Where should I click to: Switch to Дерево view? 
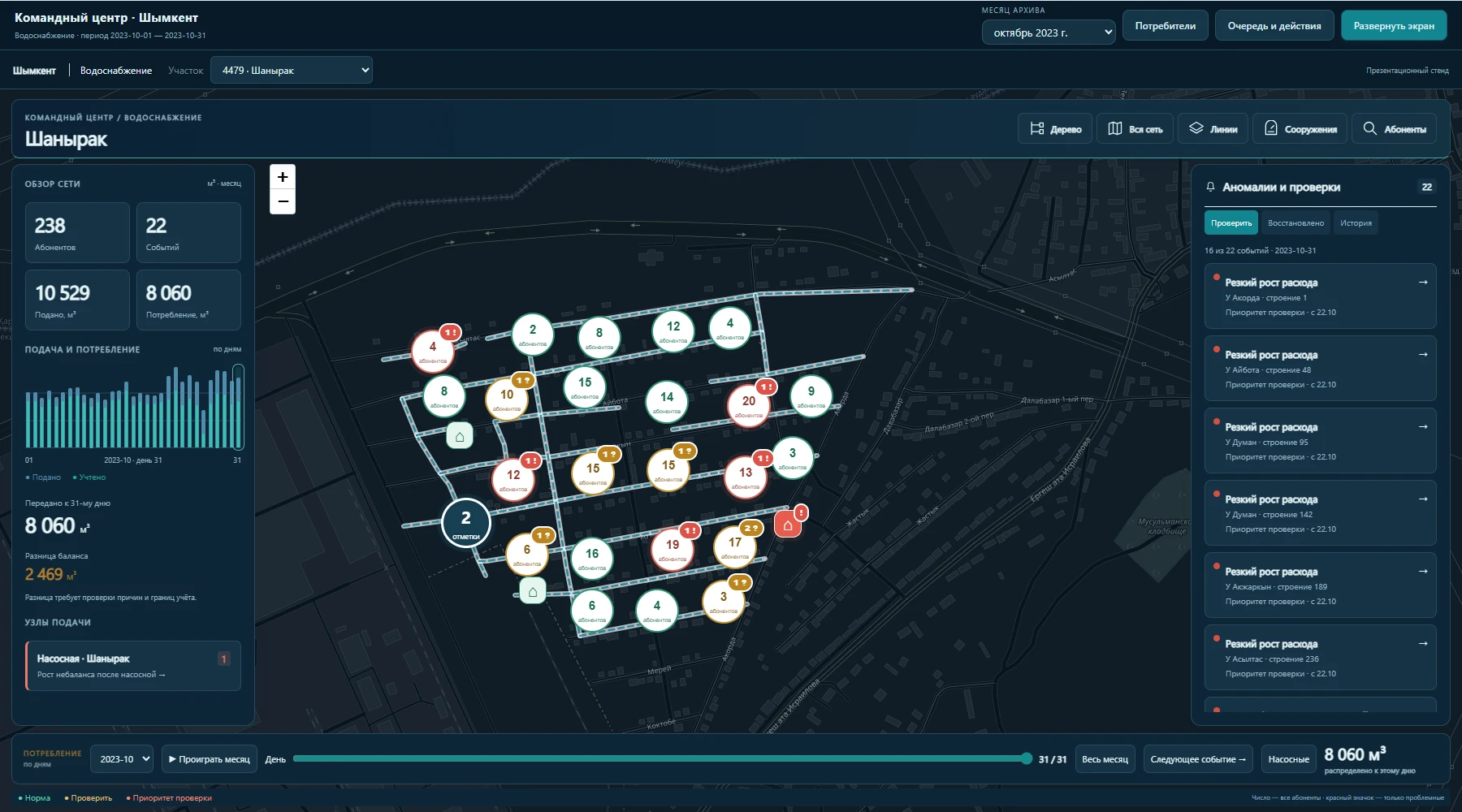[1055, 129]
